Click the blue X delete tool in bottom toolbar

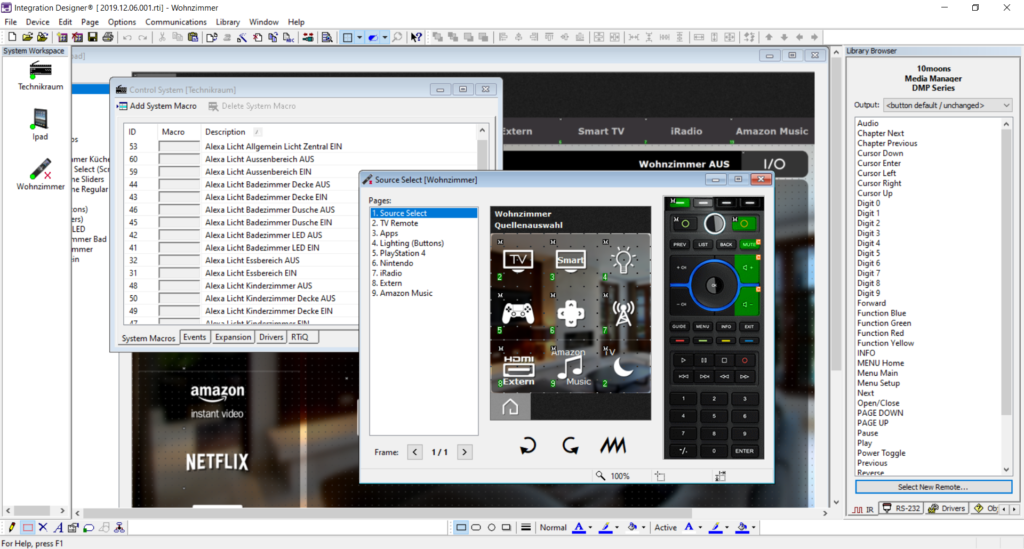pos(43,527)
